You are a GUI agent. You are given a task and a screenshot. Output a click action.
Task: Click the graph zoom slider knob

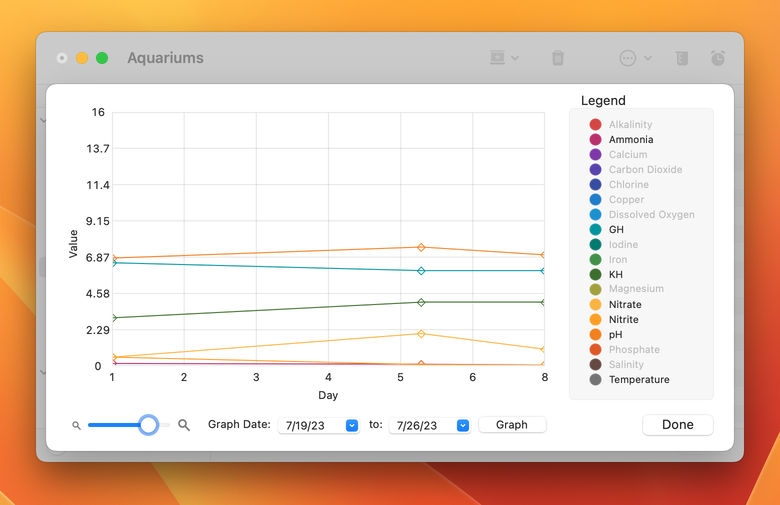tap(148, 425)
